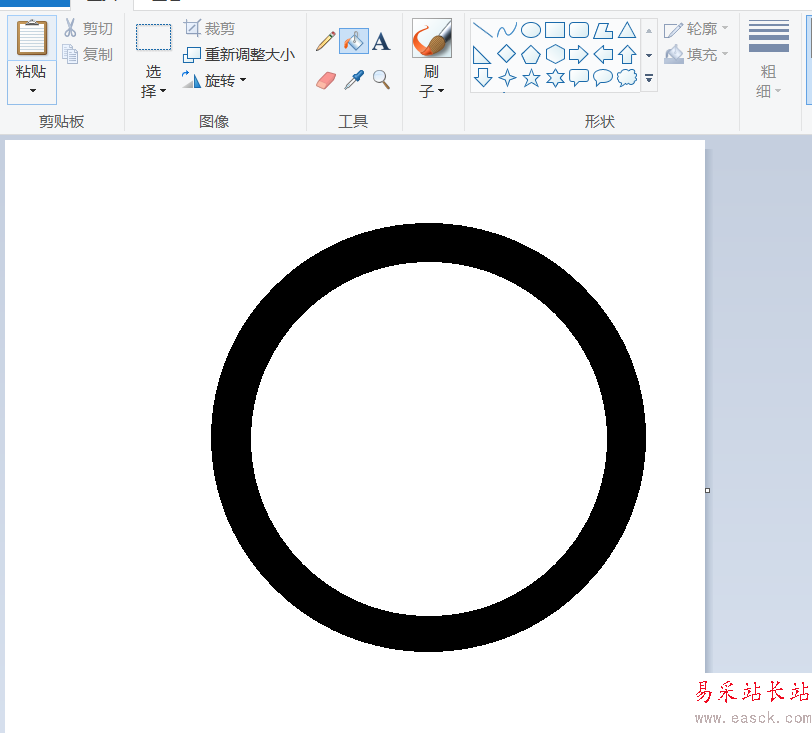Select the Color picker eyedropper tool
The image size is (812, 733).
click(x=354, y=80)
